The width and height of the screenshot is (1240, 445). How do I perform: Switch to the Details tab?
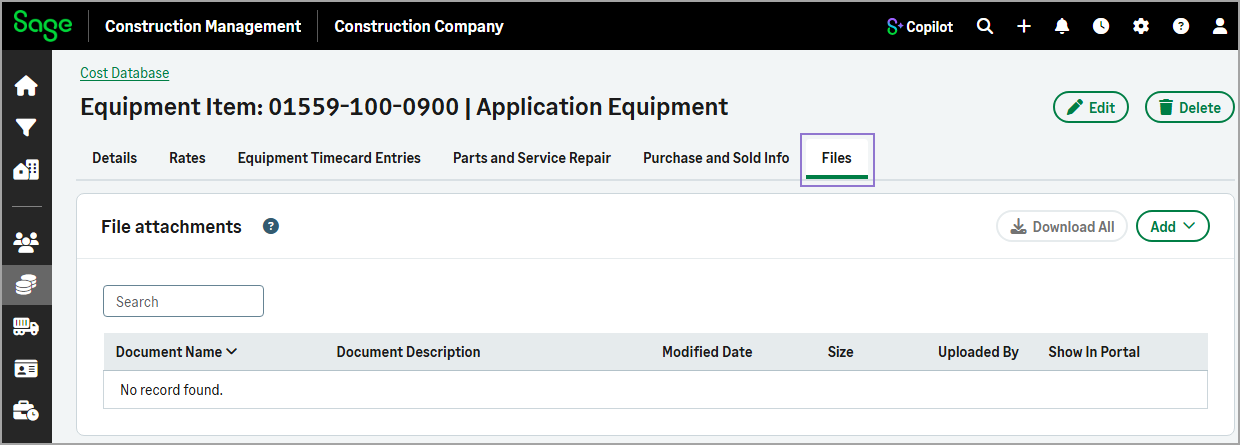point(115,158)
